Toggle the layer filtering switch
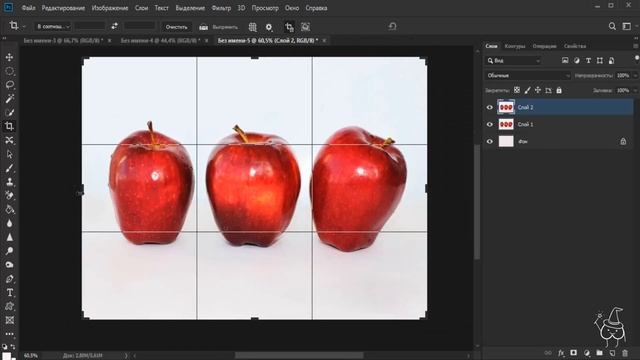 pos(637,60)
